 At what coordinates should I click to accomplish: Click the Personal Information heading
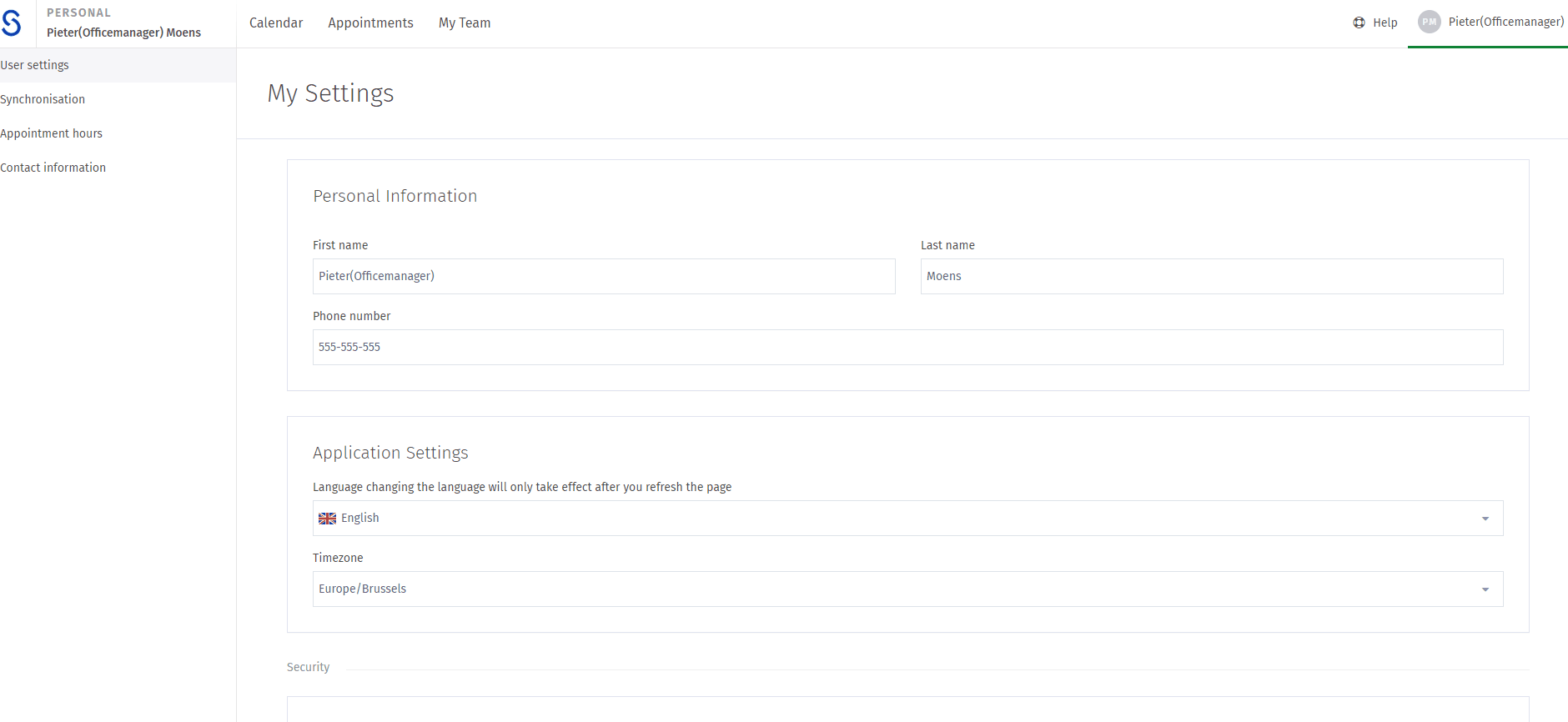click(395, 196)
